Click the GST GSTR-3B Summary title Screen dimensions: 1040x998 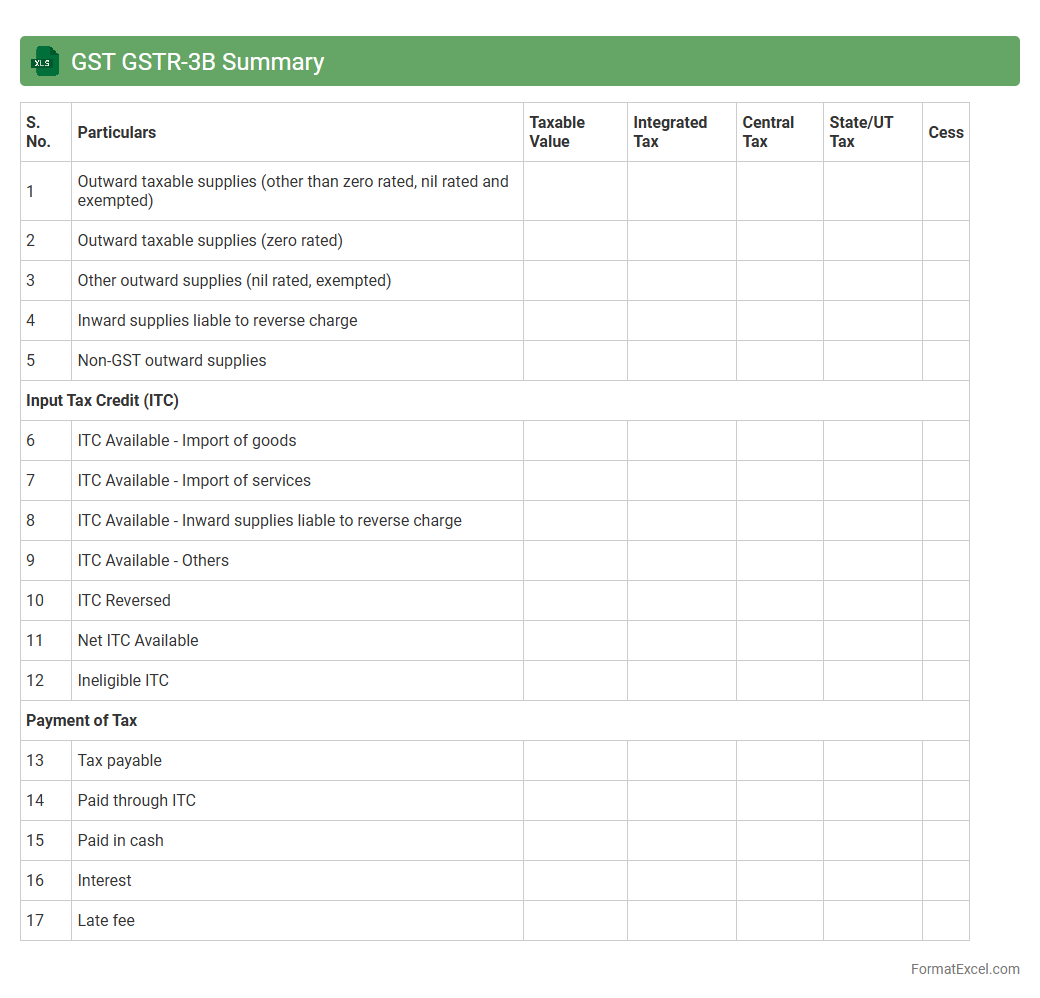coord(197,62)
